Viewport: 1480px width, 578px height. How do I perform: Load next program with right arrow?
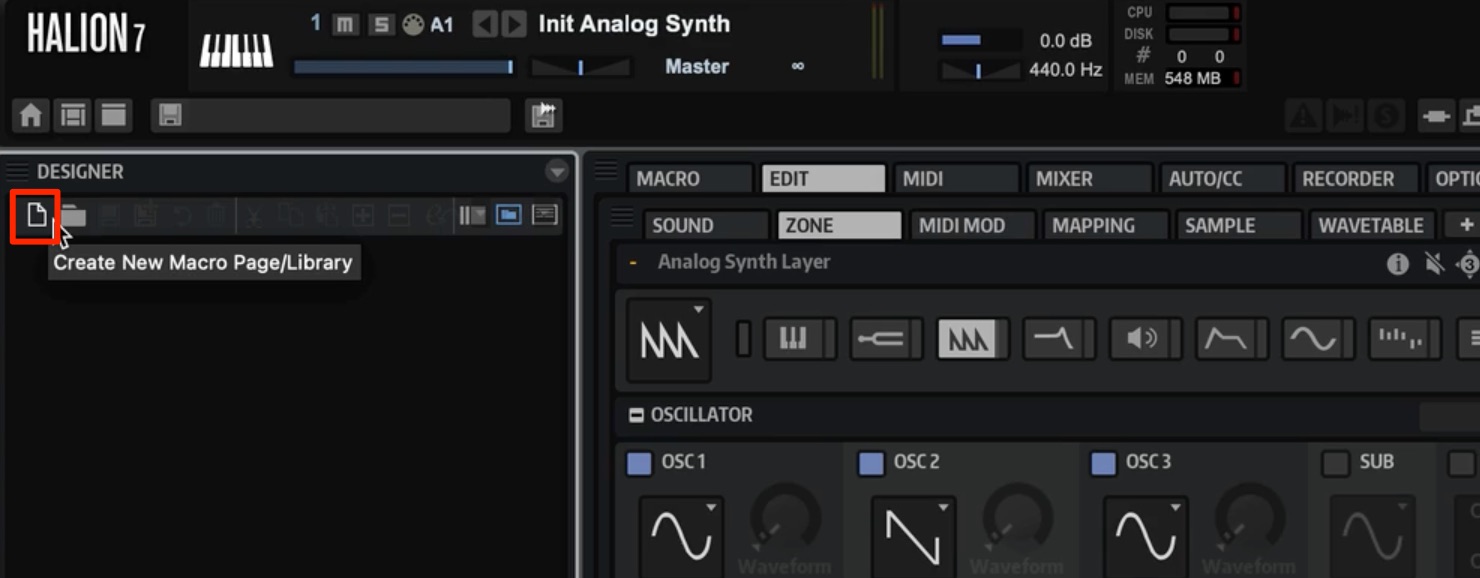click(x=513, y=25)
